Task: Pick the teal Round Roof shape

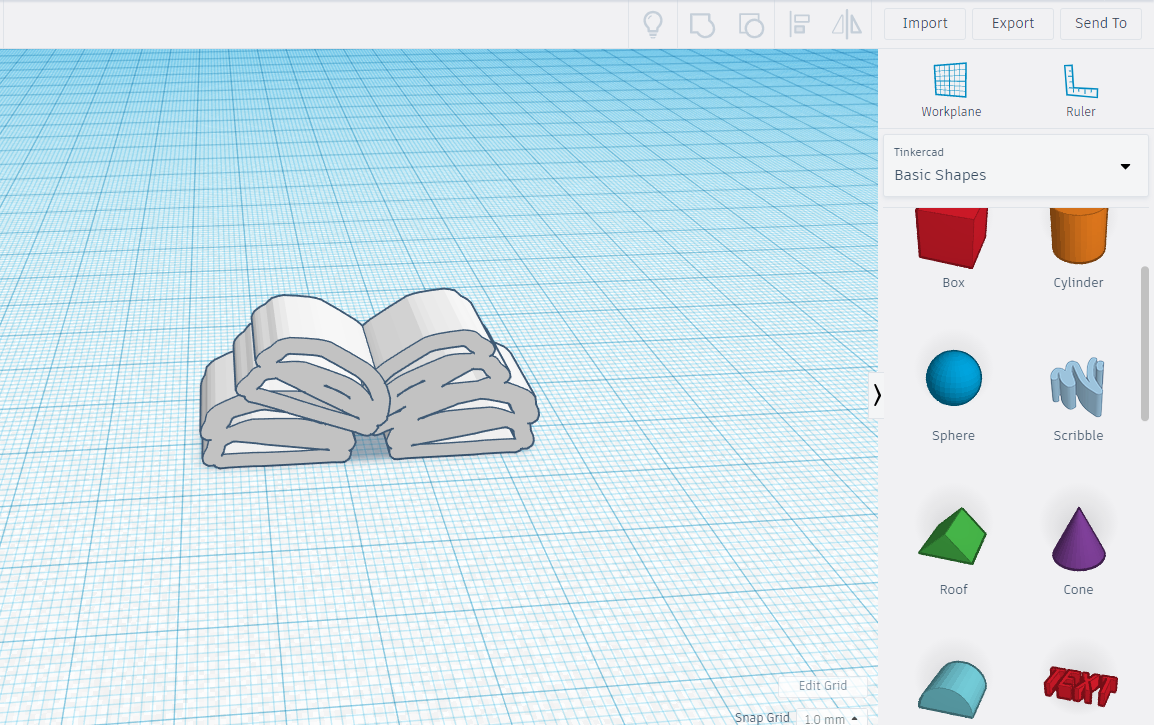Action: (952, 689)
